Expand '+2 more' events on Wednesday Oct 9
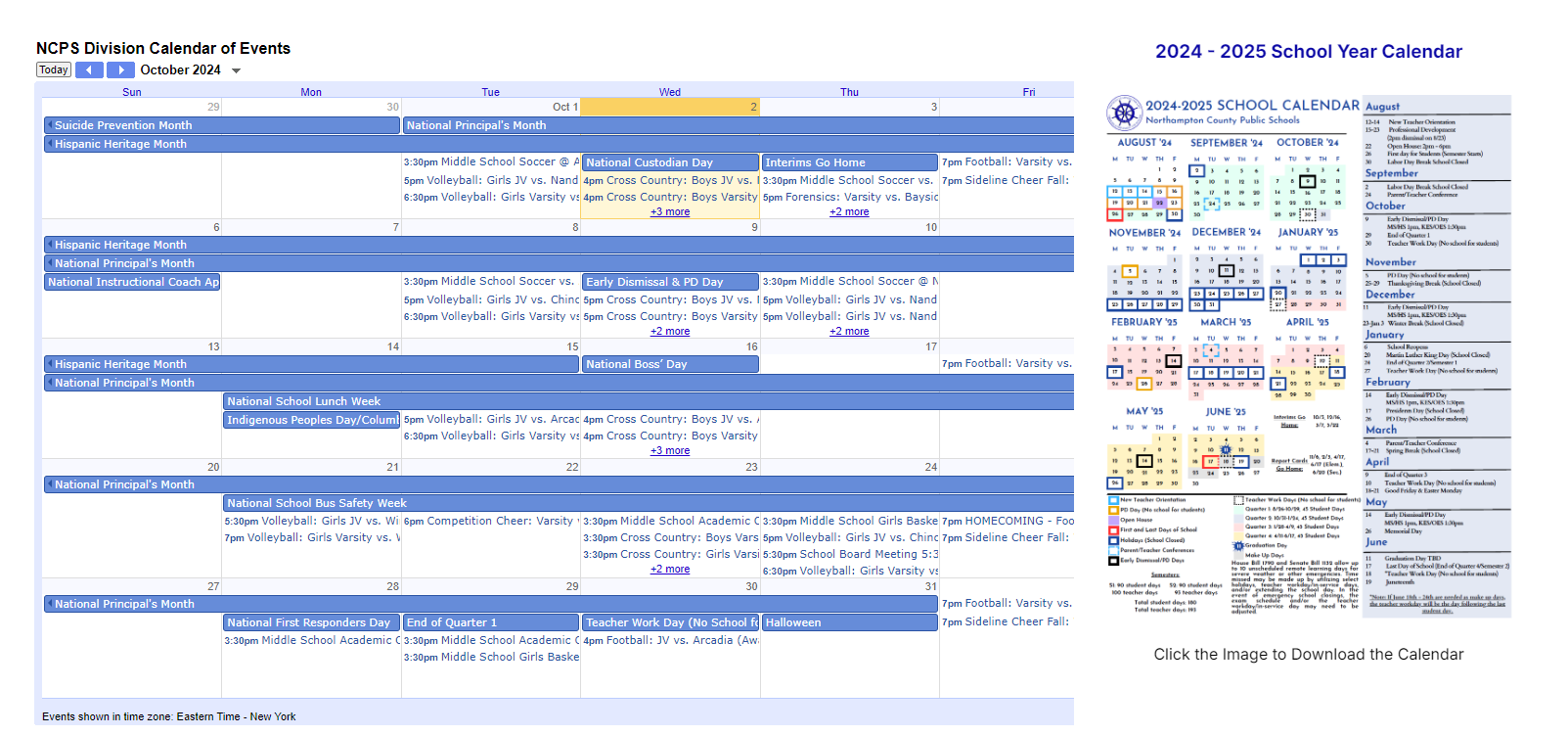Viewport: 1568px width, 735px height. pos(670,331)
